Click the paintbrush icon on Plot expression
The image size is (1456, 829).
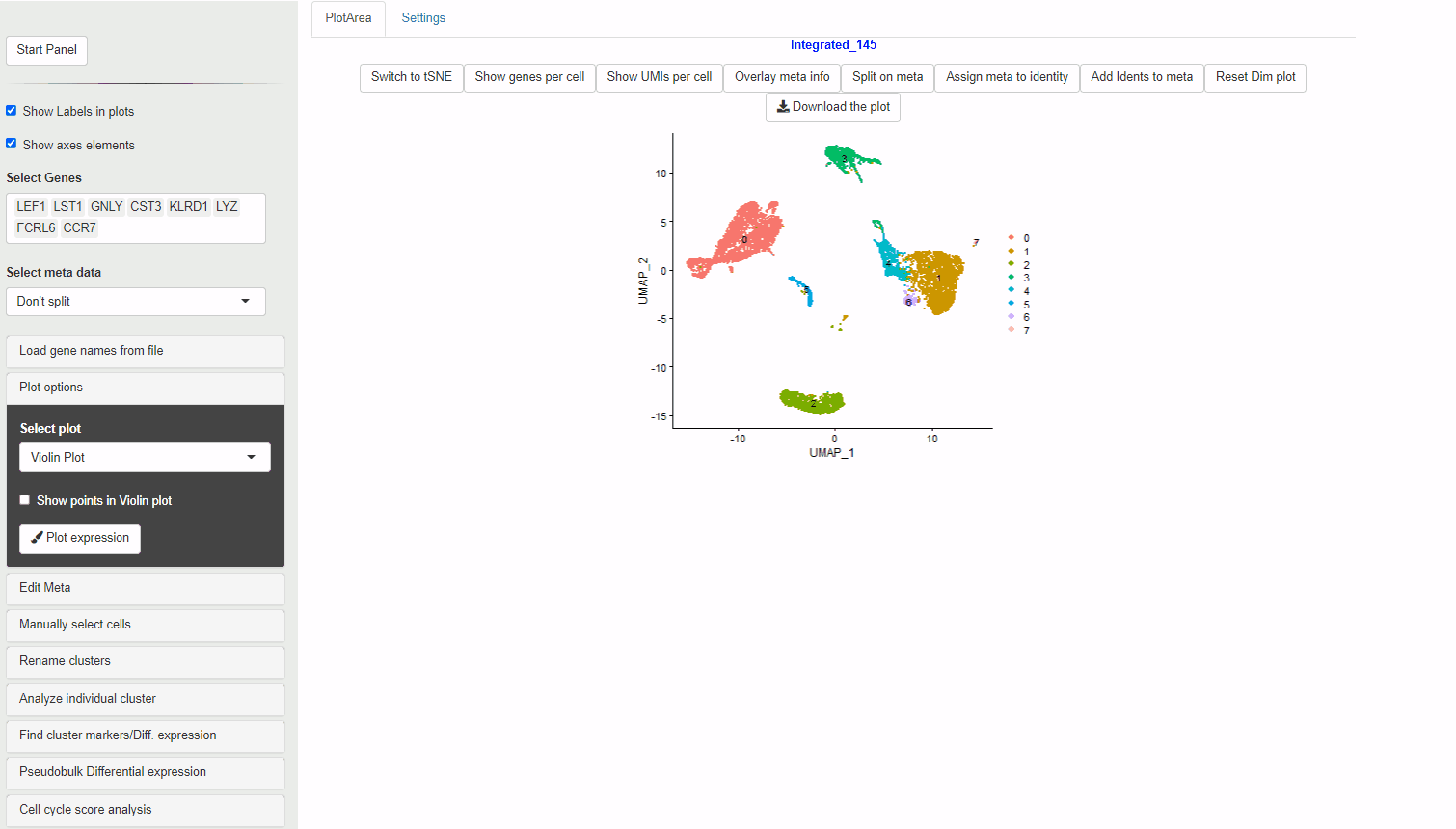click(x=37, y=538)
